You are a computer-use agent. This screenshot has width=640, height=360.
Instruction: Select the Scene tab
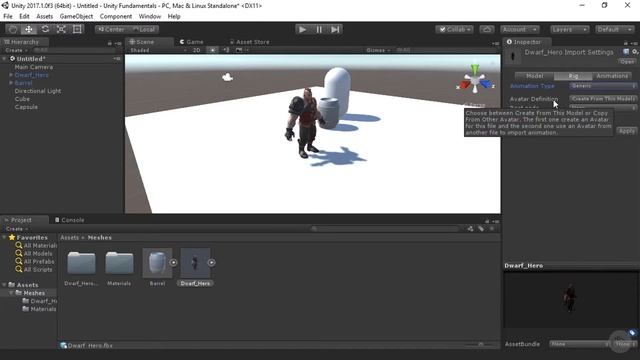(142, 42)
